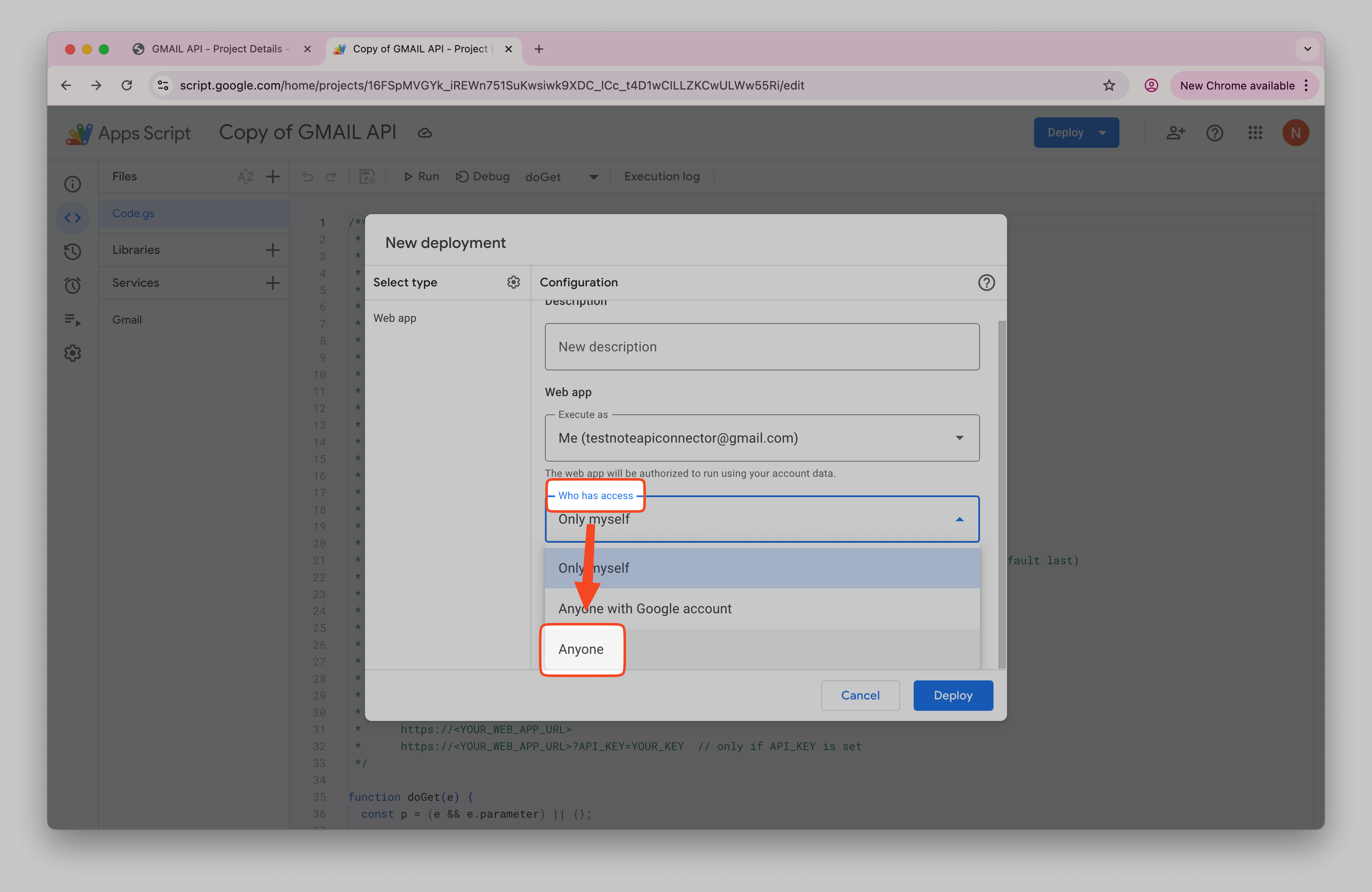The height and width of the screenshot is (892, 1372).
Task: Open Google apps grid icon
Action: point(1255,133)
